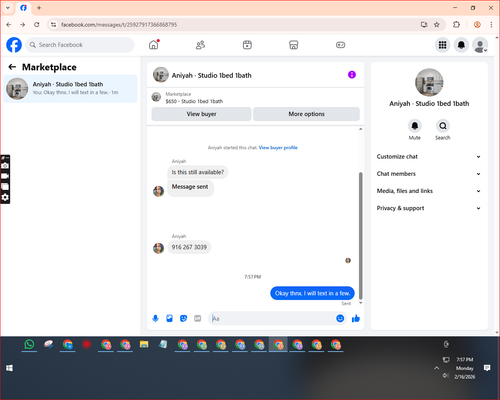
Task: Open the Marketplace storefront icon in navigation
Action: point(294,45)
